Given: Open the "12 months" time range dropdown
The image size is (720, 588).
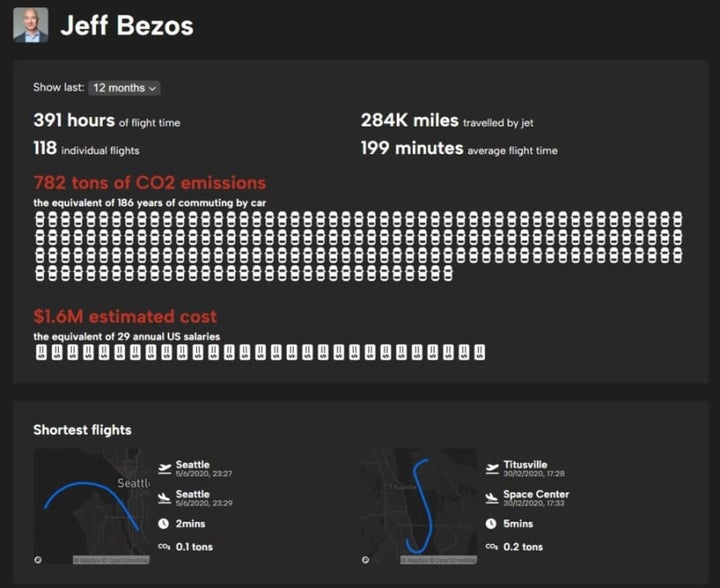Looking at the screenshot, I should click(124, 88).
